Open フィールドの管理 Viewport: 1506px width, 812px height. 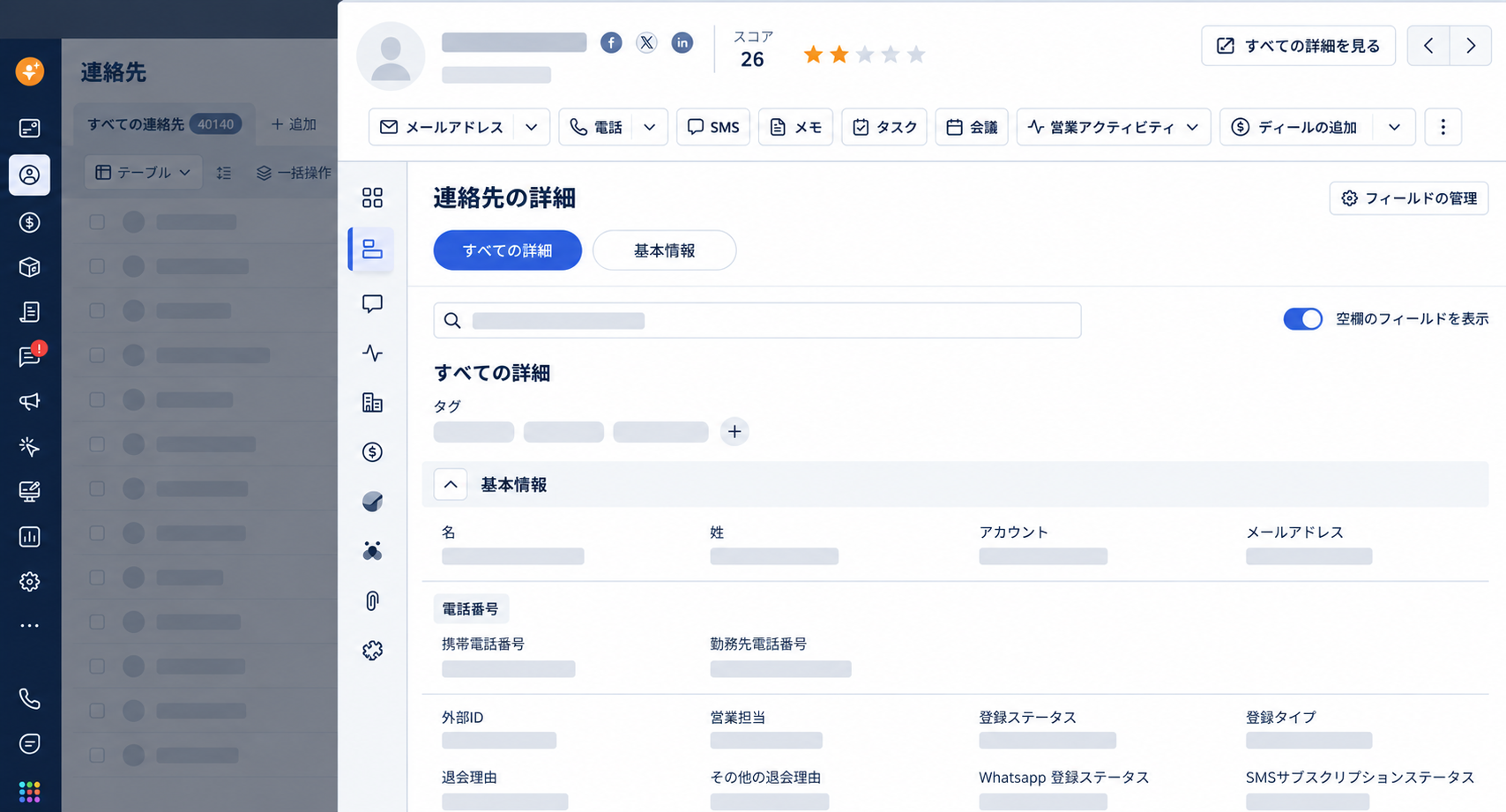pos(1408,198)
